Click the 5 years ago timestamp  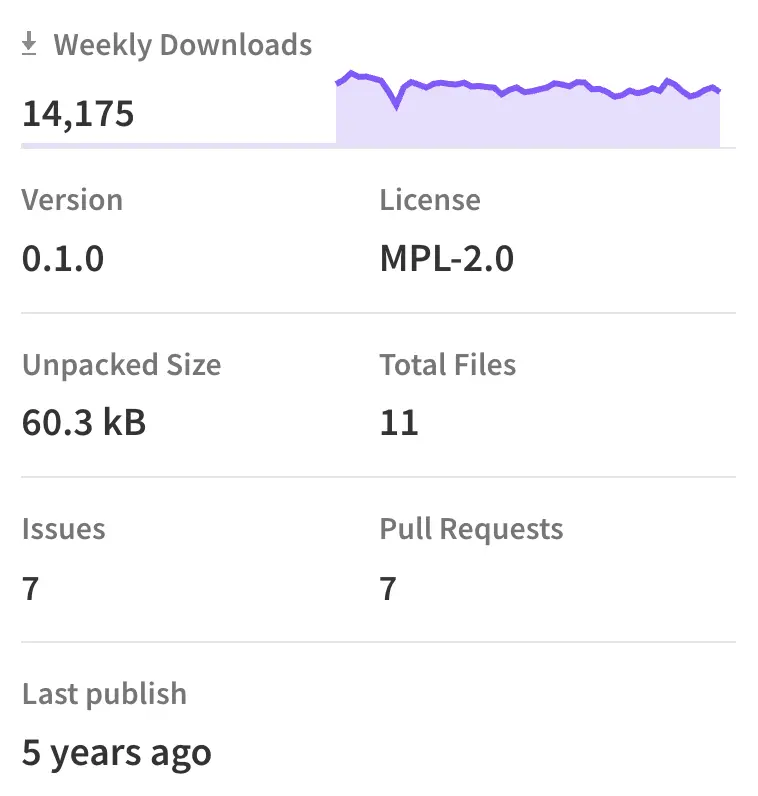[x=116, y=753]
